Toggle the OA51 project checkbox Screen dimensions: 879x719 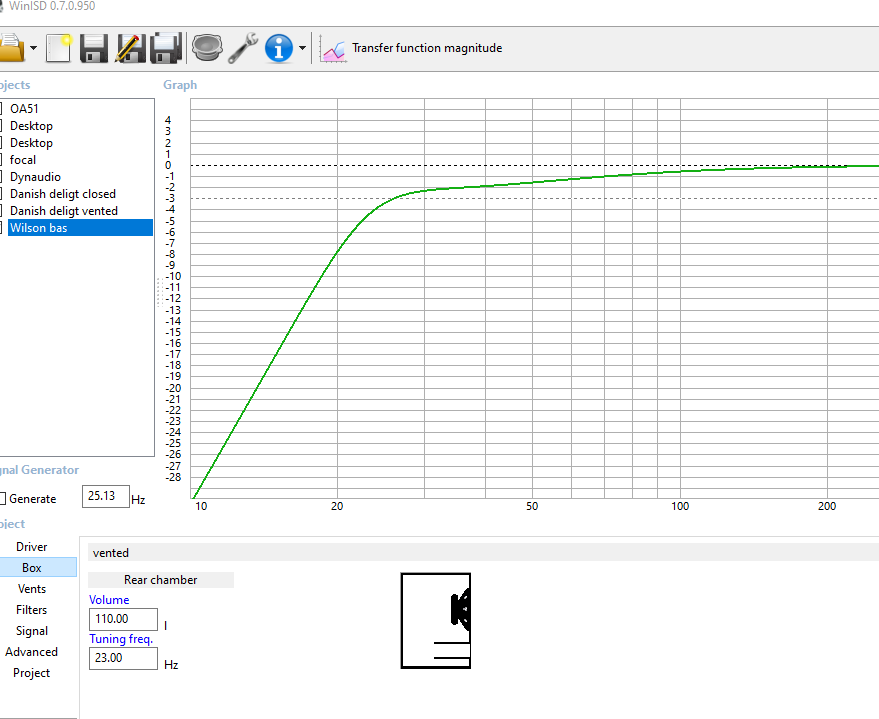pyautogui.click(x=2, y=109)
